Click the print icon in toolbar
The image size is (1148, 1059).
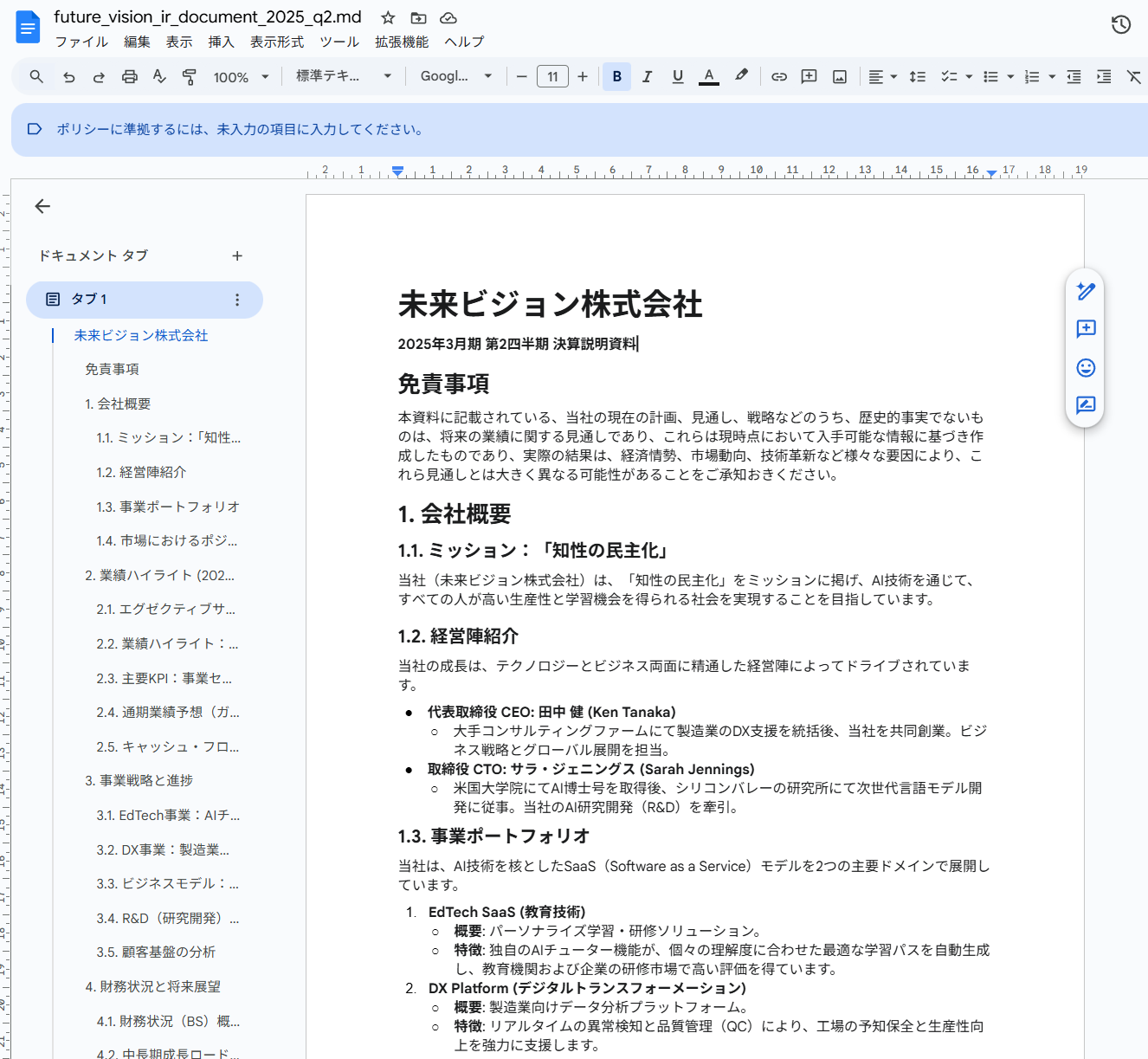[x=129, y=77]
